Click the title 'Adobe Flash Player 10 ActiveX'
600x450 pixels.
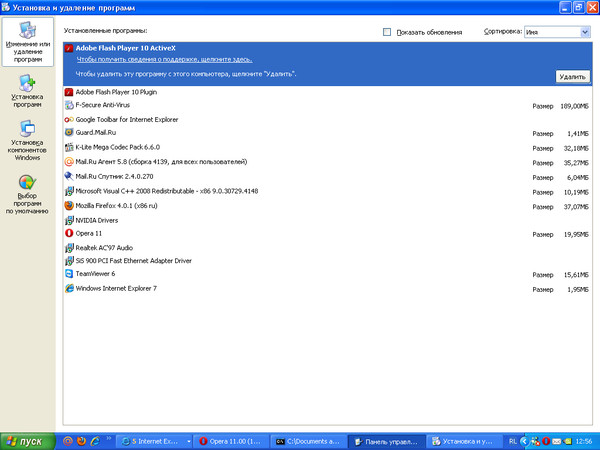(x=126, y=48)
